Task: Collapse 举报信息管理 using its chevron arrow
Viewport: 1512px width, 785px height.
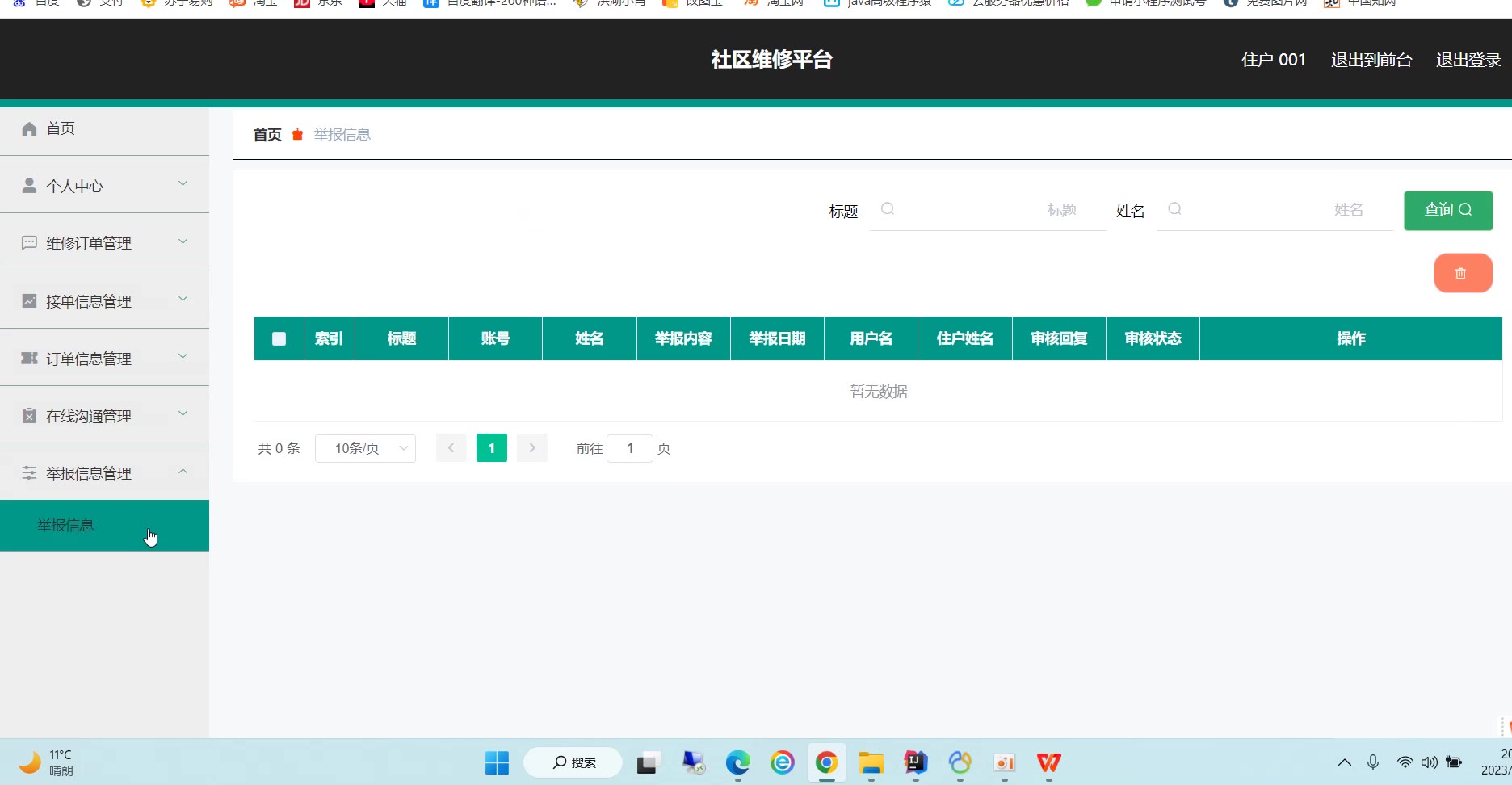Action: coord(183,472)
